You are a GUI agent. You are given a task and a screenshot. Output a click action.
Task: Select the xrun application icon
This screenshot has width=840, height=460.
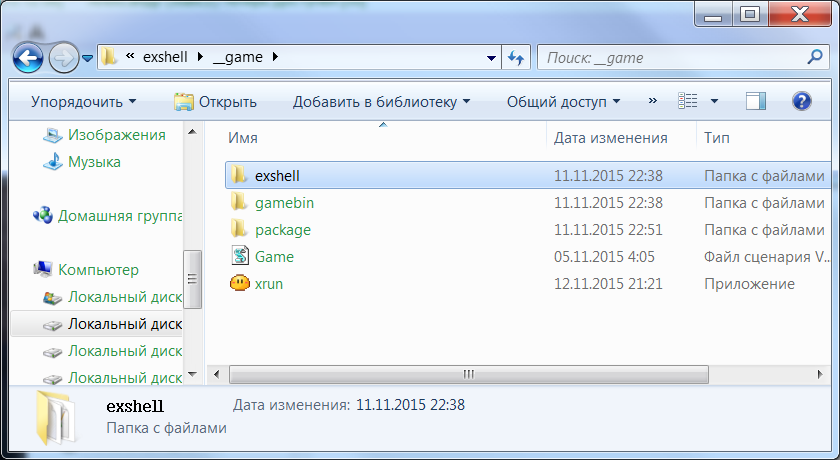[240, 284]
